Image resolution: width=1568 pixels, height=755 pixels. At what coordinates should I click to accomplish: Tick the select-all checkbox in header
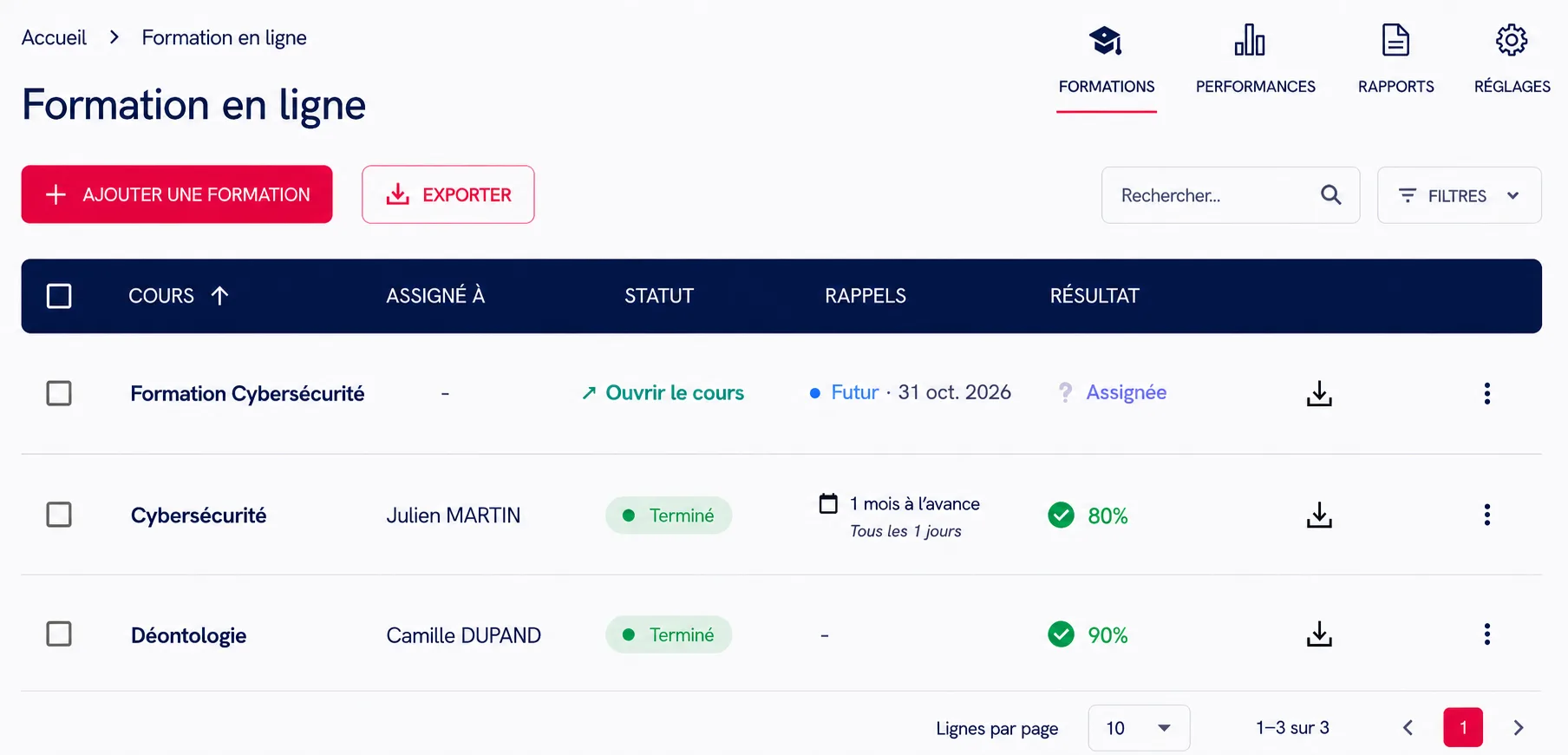point(59,296)
